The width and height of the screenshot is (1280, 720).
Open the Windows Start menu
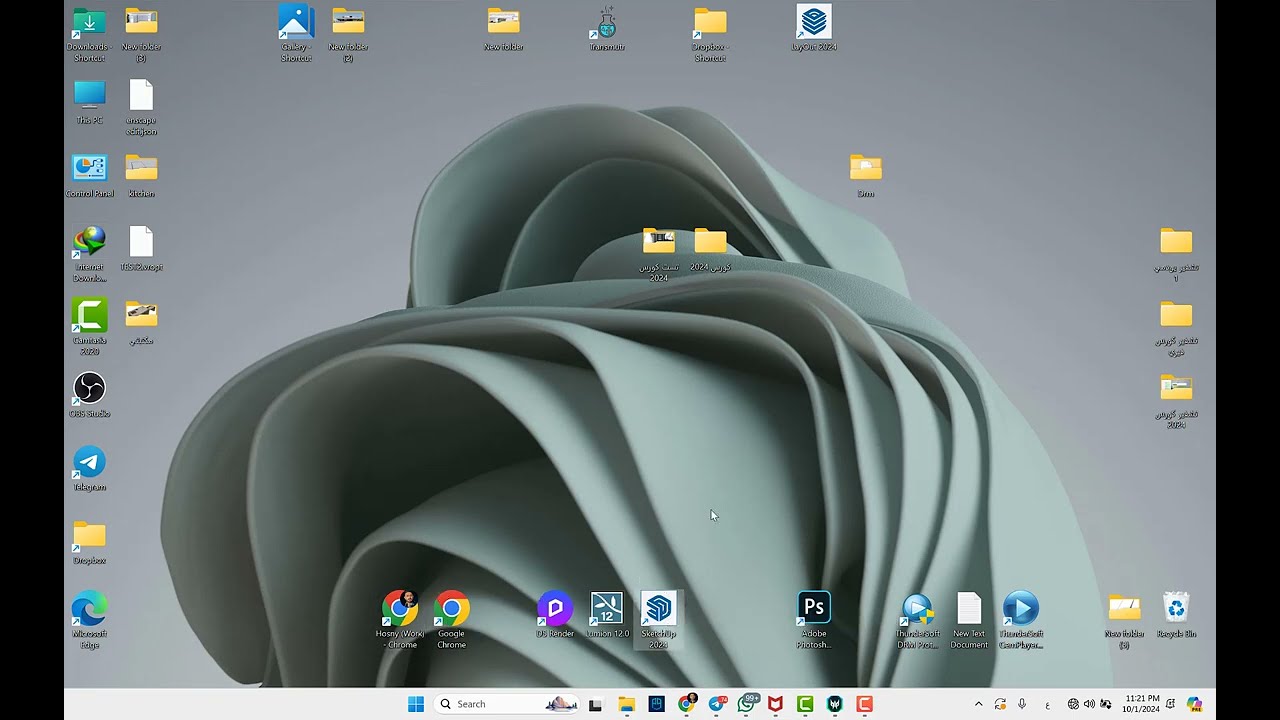tap(416, 704)
